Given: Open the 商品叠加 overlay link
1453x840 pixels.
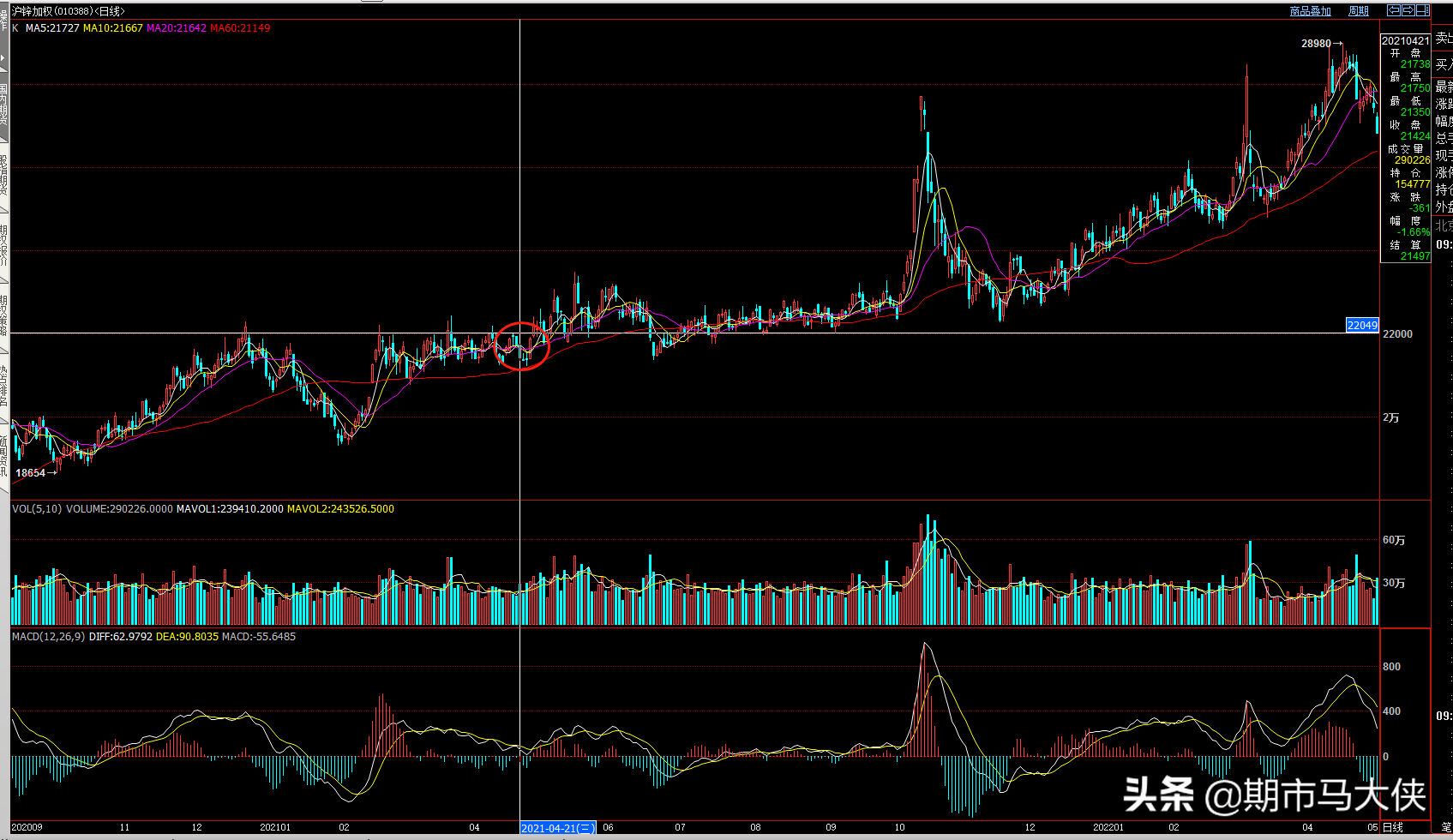Looking at the screenshot, I should point(1311,11).
